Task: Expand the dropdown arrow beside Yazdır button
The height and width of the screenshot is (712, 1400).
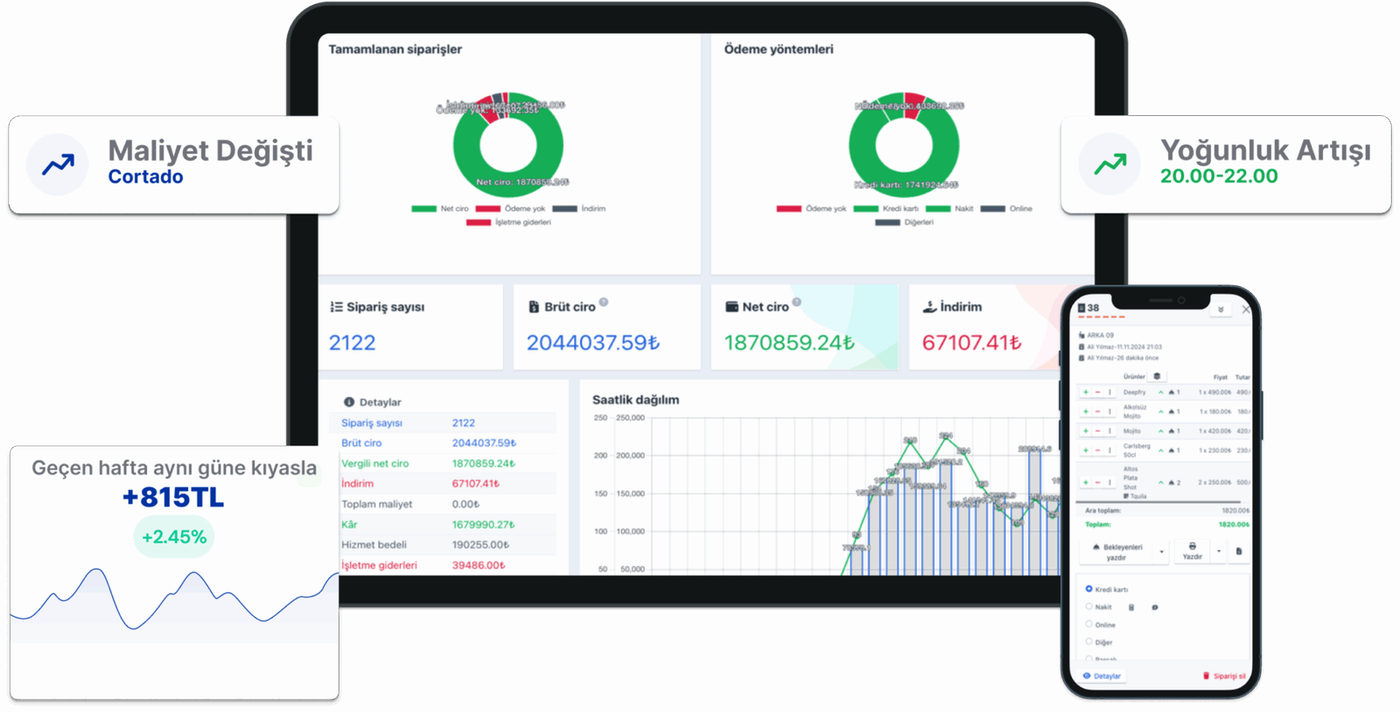Action: pos(1219,551)
